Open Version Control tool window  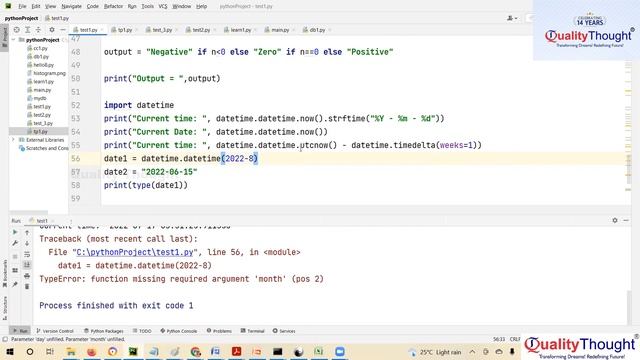[55, 331]
